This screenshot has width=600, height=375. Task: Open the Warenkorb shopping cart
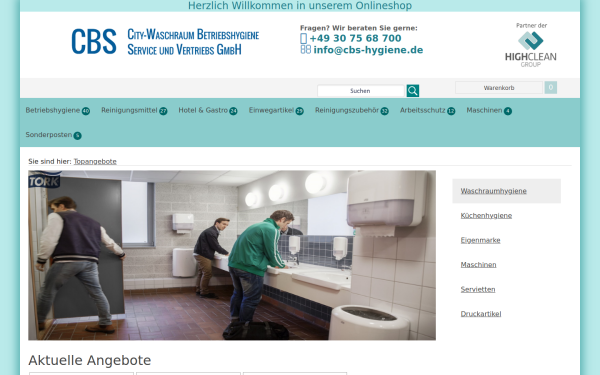(499, 88)
